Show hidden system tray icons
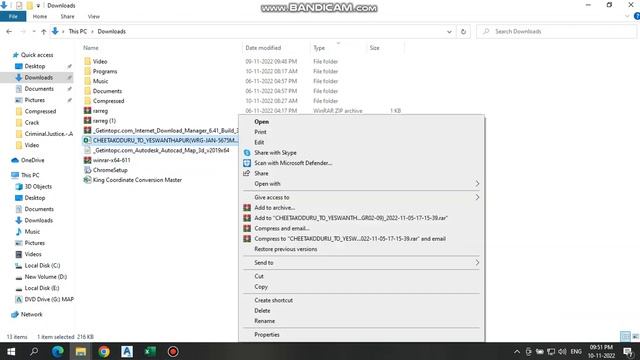 click(x=517, y=351)
